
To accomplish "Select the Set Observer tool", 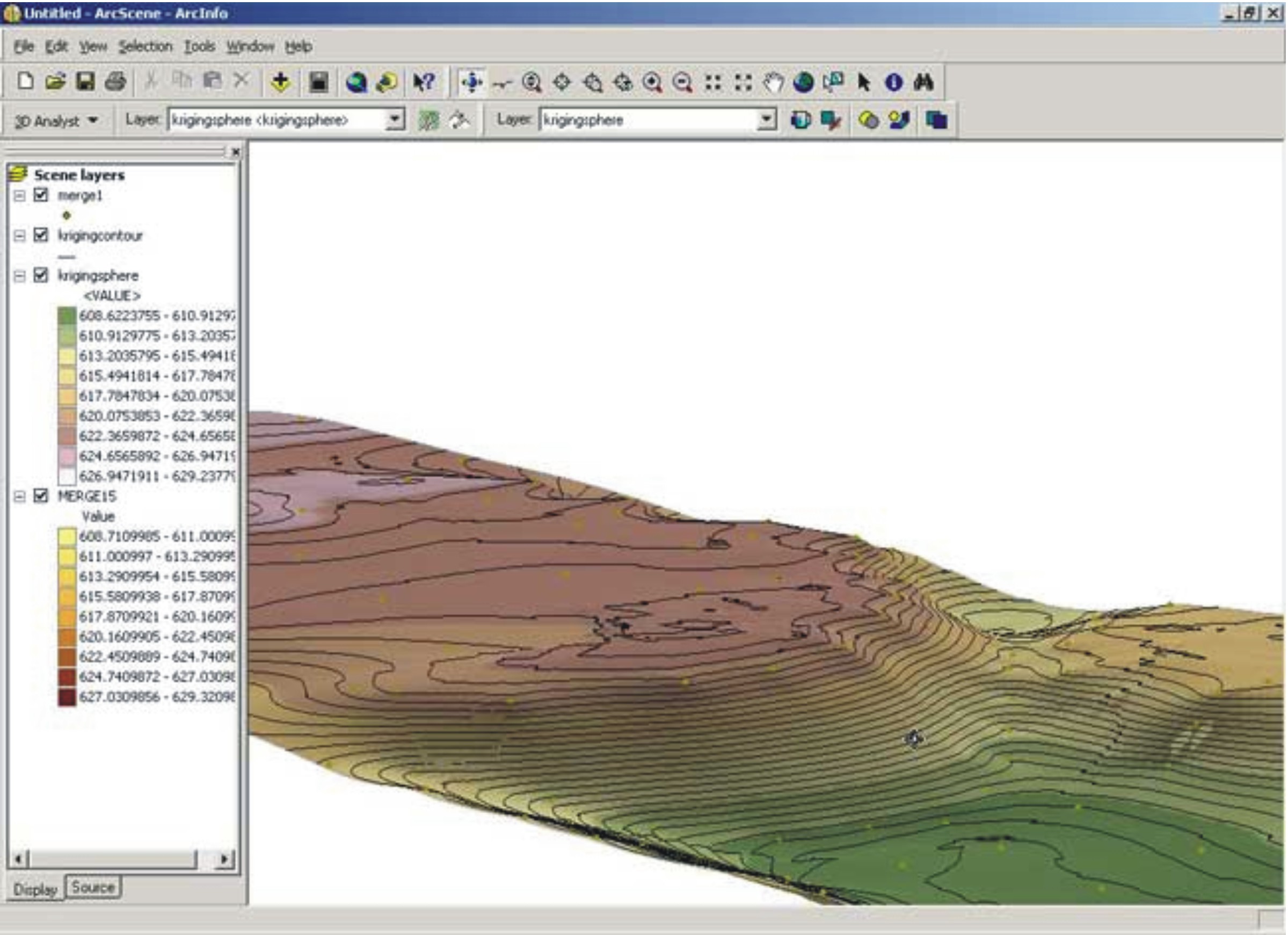I will 623,83.
